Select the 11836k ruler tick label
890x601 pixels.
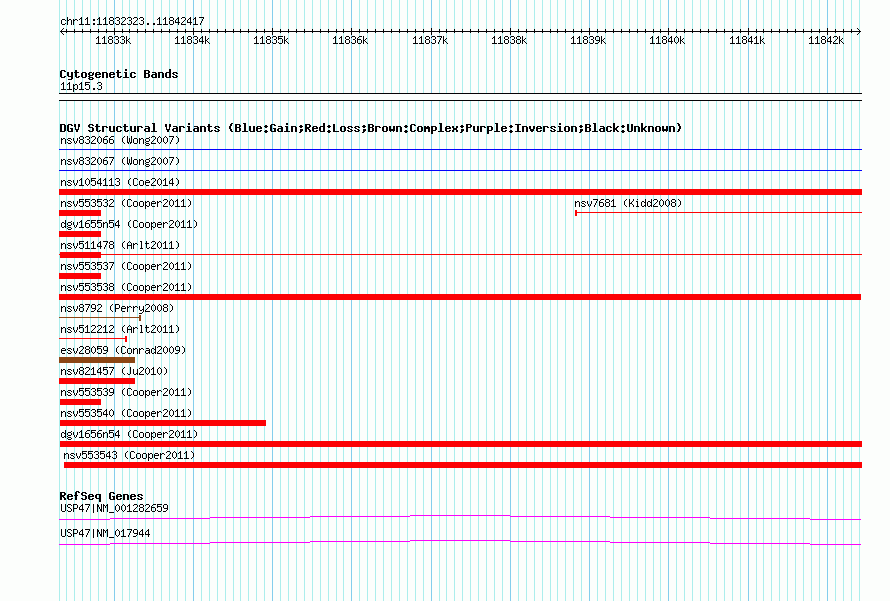pos(350,40)
